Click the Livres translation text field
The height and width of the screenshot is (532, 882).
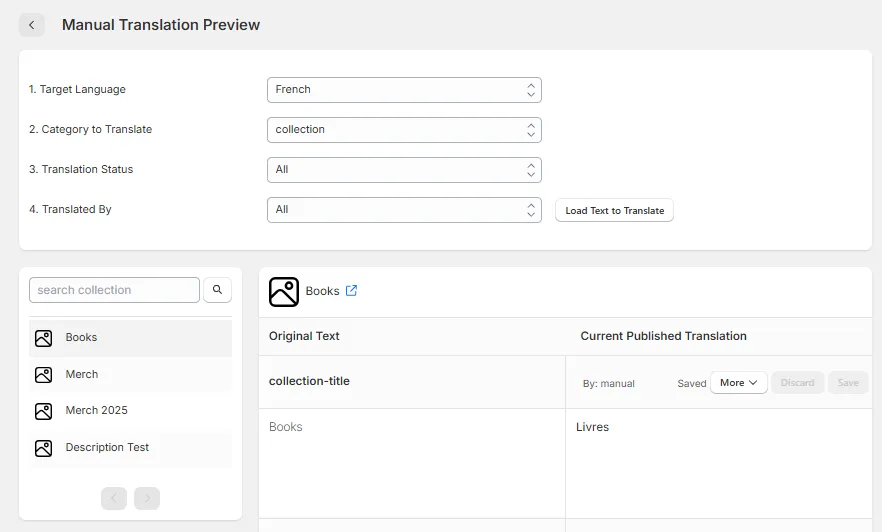tap(719, 463)
